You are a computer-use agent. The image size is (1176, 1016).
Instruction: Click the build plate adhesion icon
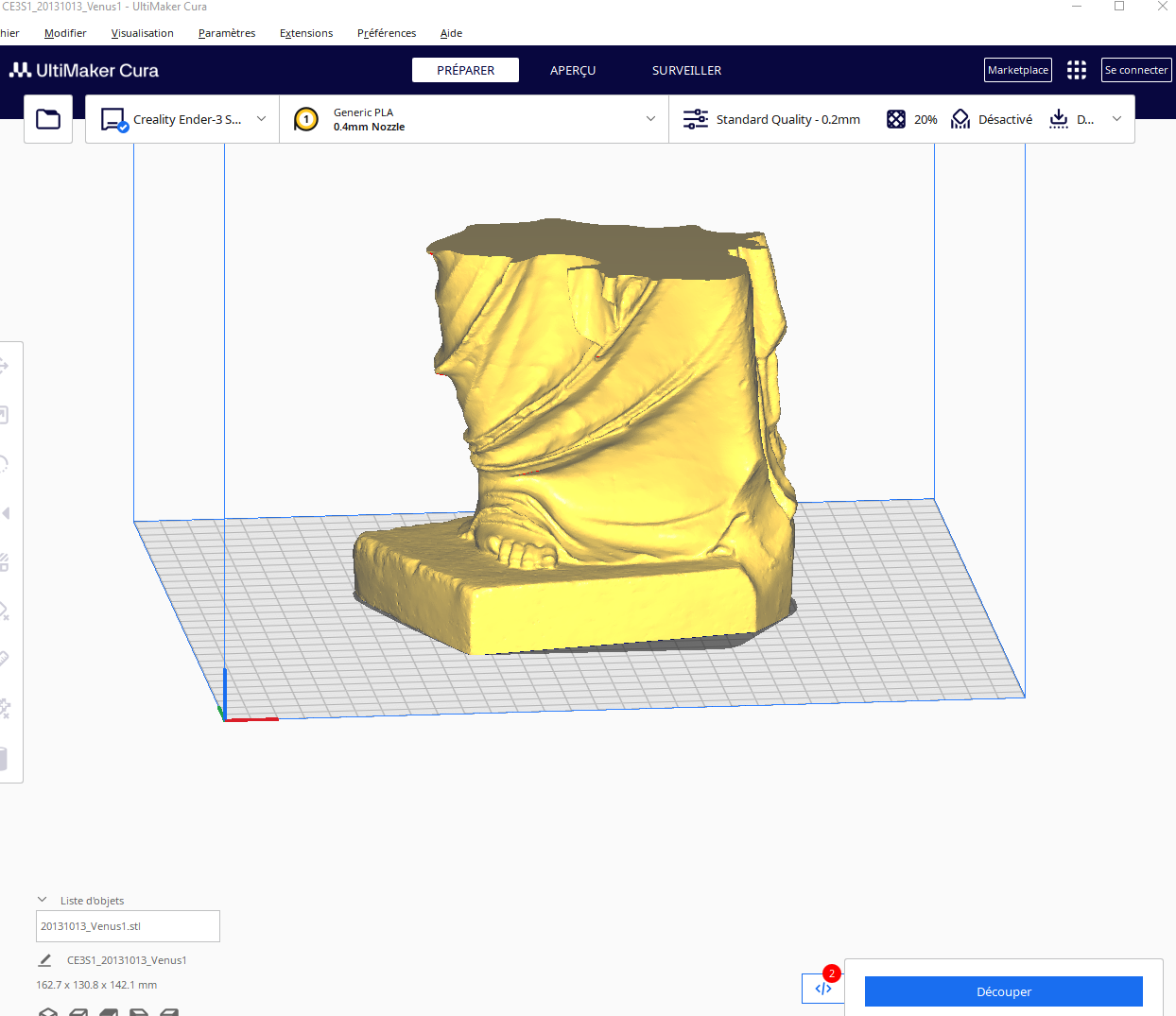[1059, 119]
